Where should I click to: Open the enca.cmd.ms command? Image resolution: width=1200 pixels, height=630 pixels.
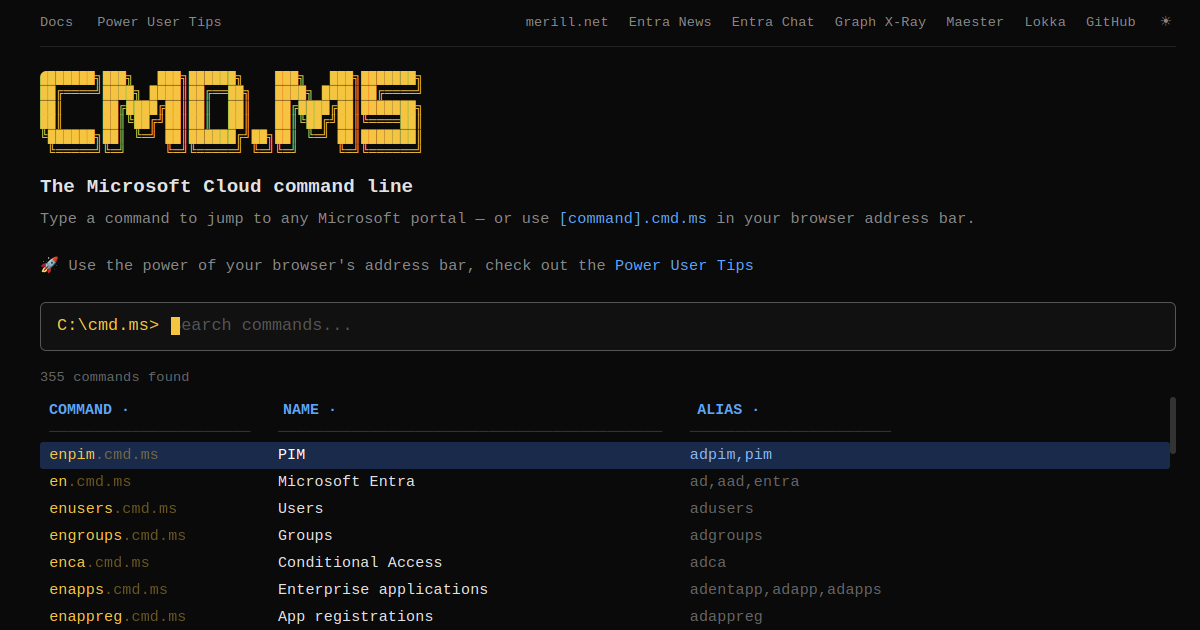(x=99, y=563)
